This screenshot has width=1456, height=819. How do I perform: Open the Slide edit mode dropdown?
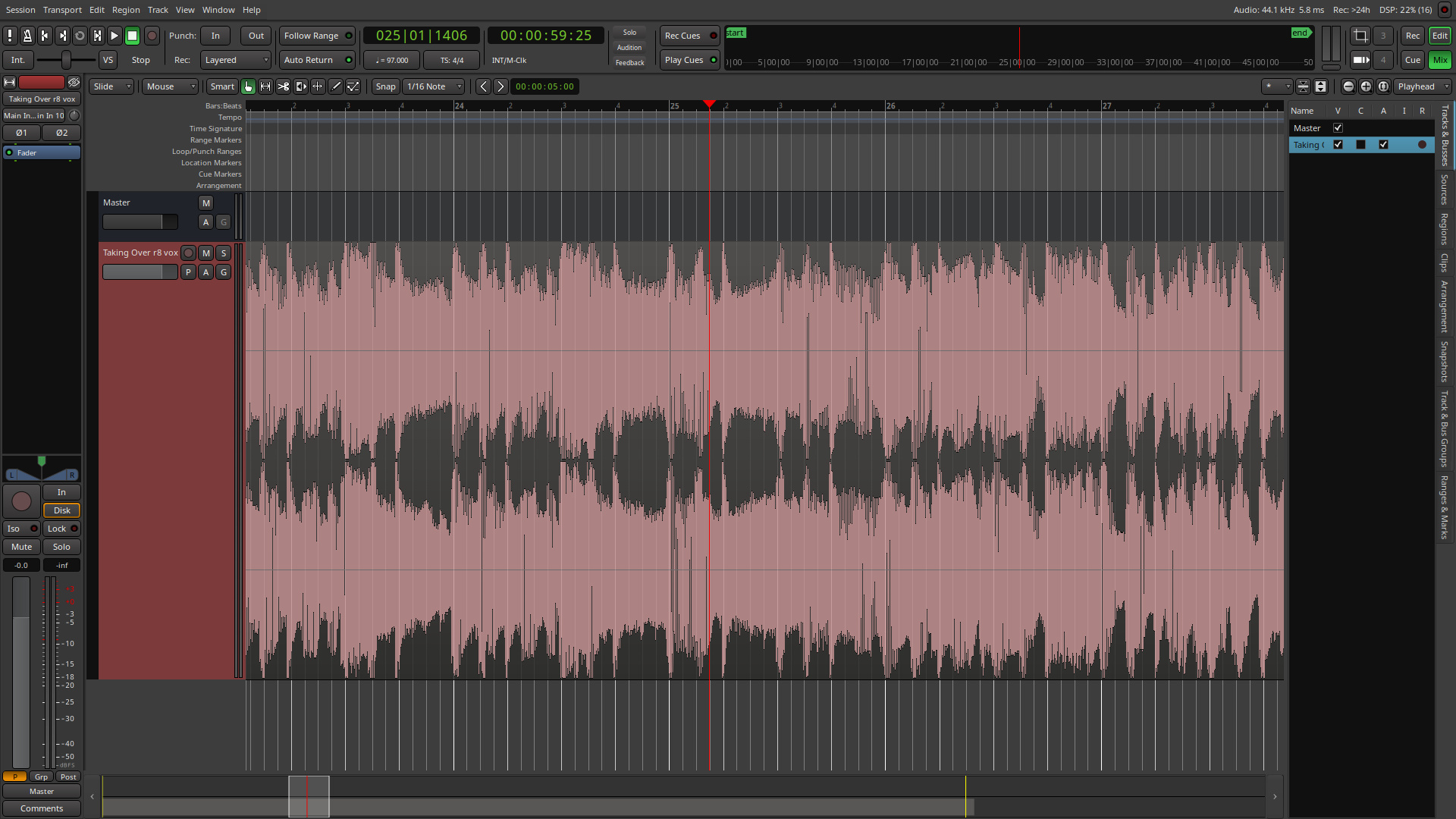coord(111,86)
